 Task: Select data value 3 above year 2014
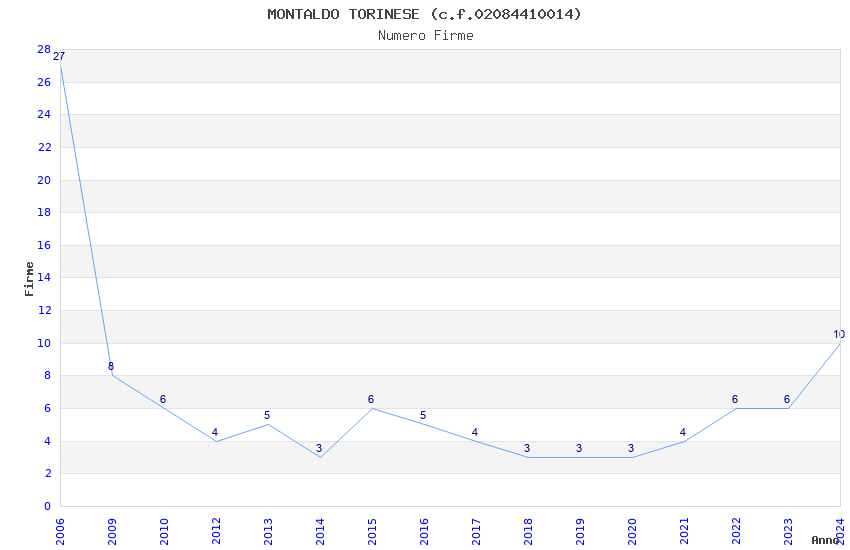click(x=319, y=449)
